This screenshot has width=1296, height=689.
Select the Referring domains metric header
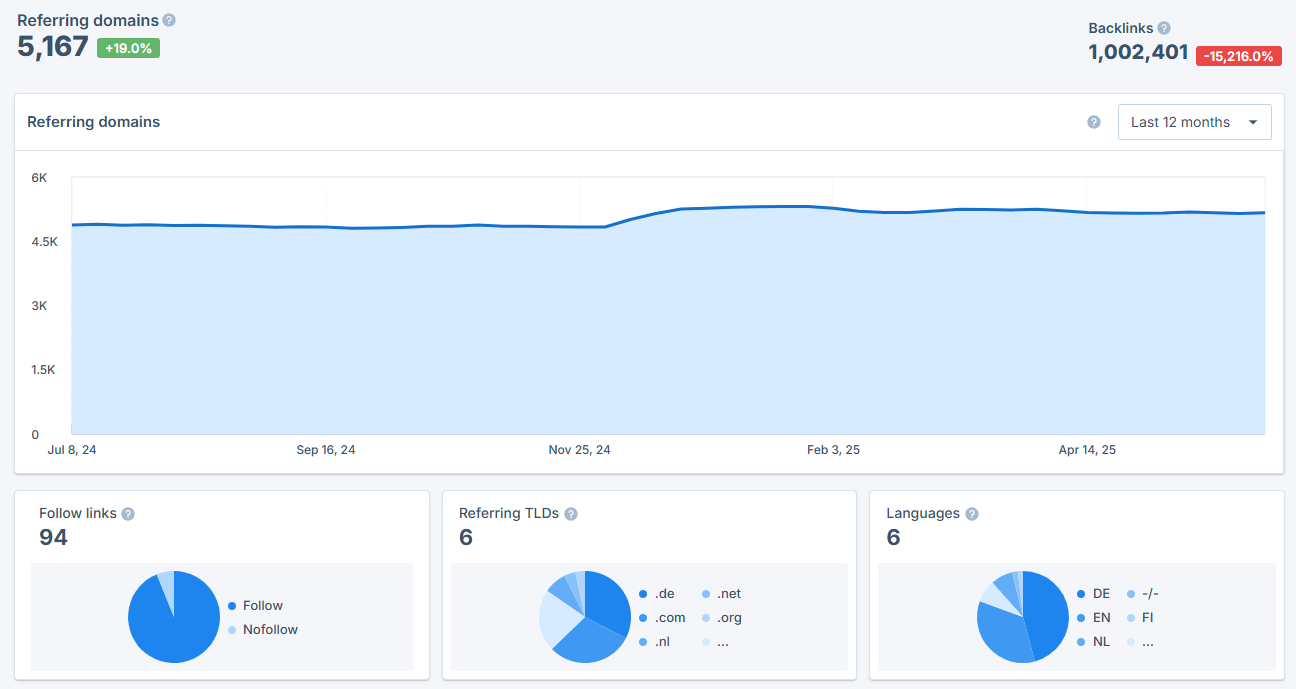(x=88, y=19)
